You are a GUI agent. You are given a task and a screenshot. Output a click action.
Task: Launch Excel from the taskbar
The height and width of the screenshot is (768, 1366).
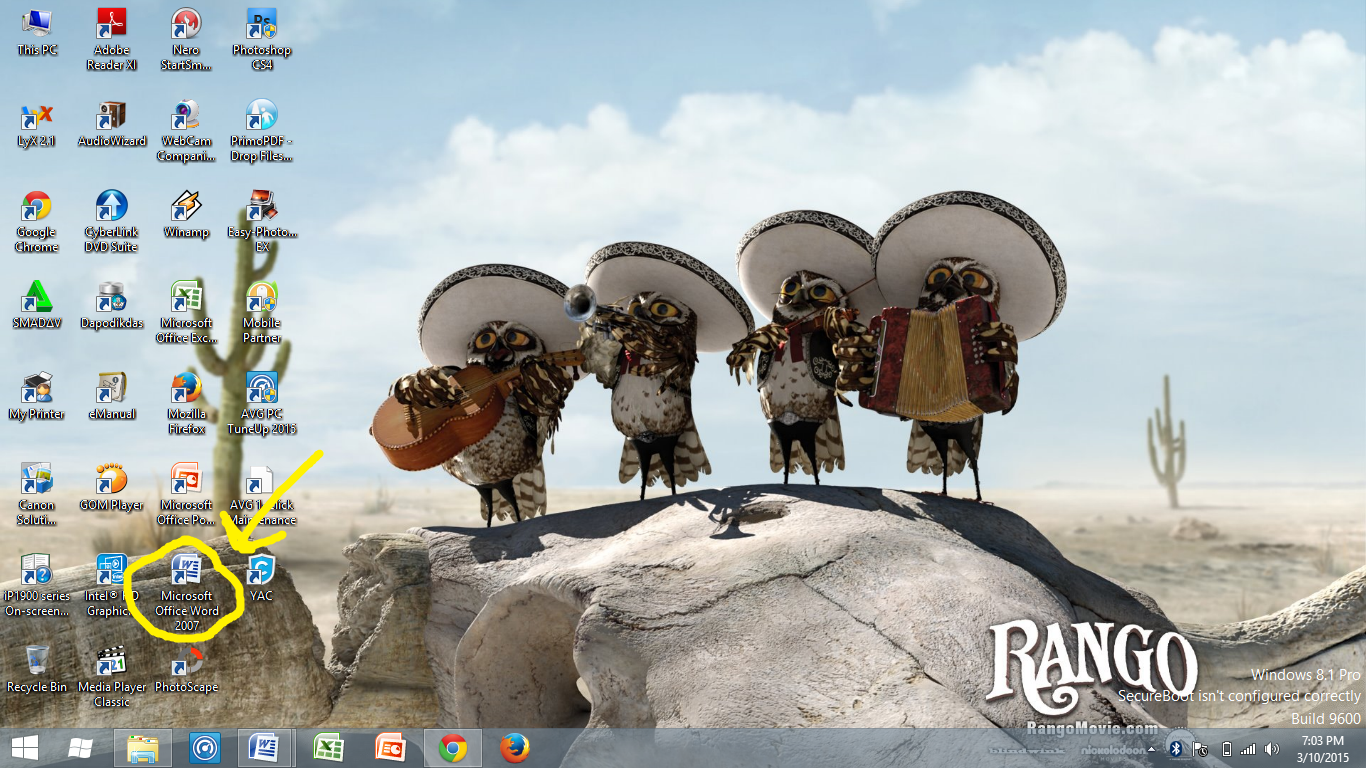329,748
